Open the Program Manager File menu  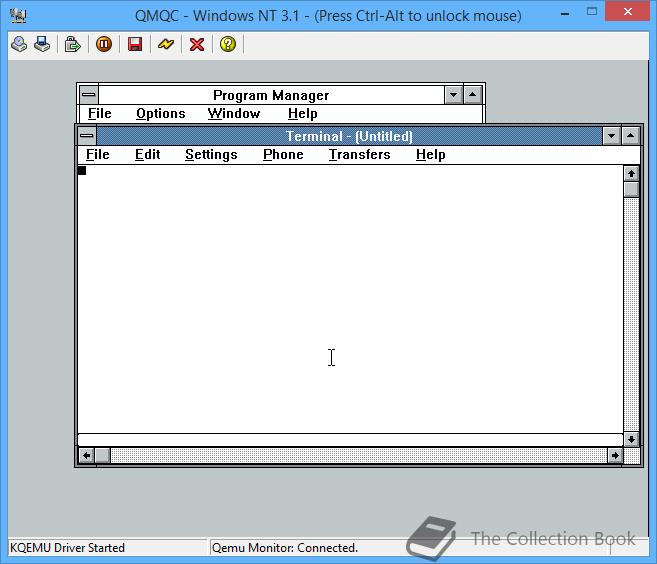tap(100, 114)
